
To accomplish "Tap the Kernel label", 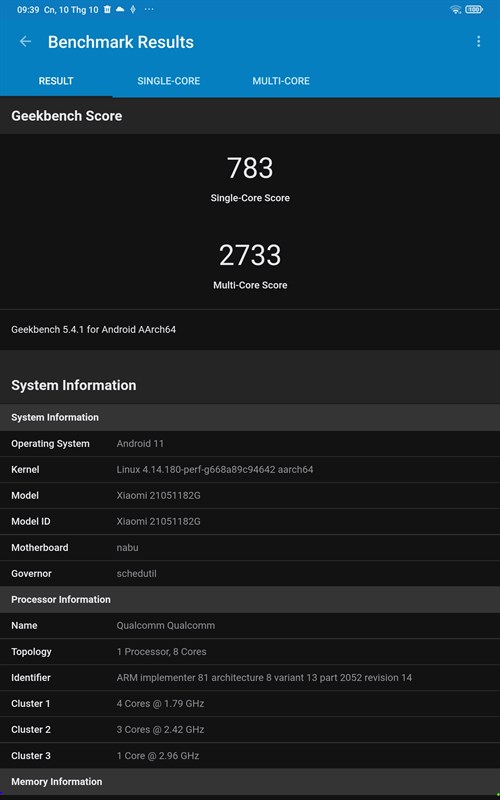I will [x=25, y=469].
